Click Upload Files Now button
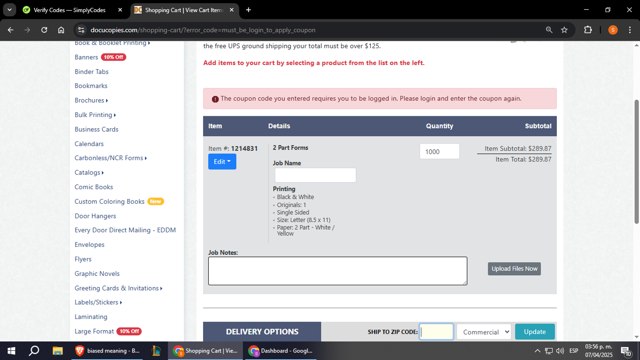 514,269
